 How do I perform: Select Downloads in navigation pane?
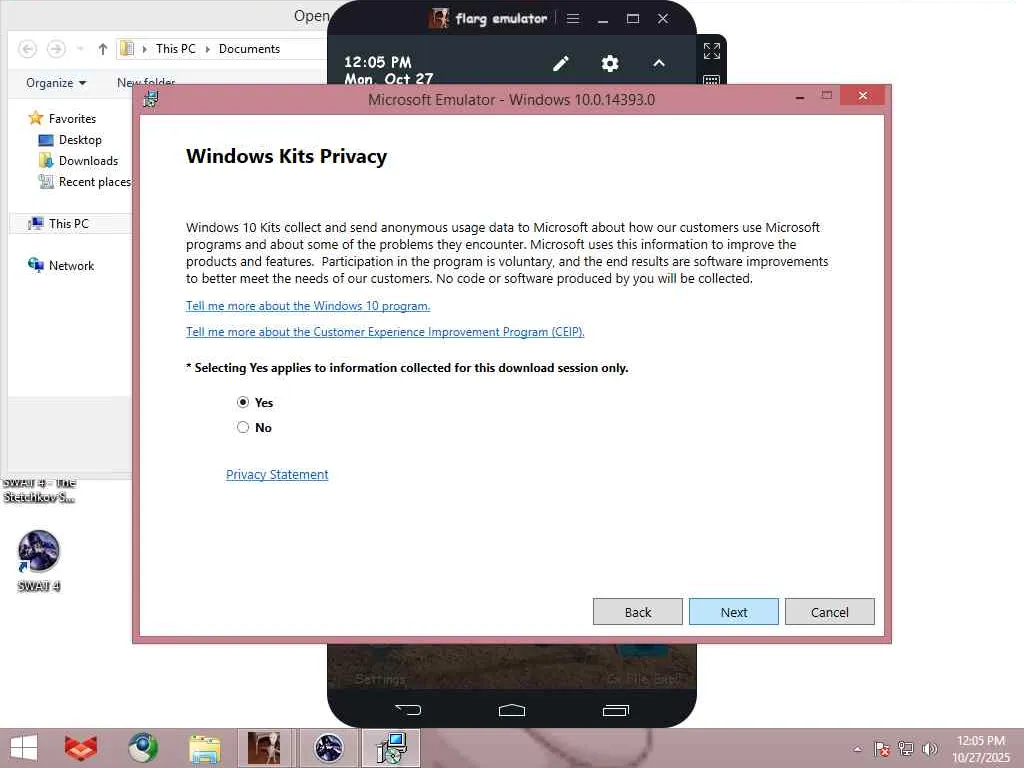(78, 161)
